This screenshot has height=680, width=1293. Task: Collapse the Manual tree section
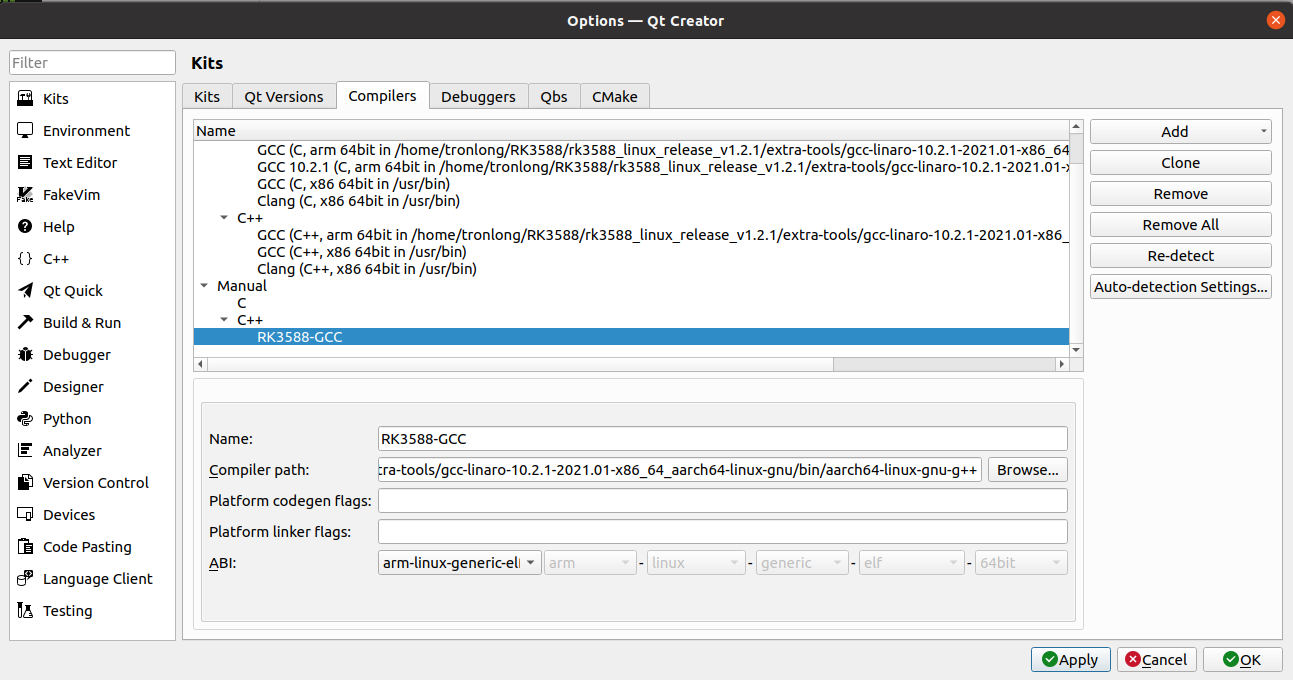(x=205, y=286)
